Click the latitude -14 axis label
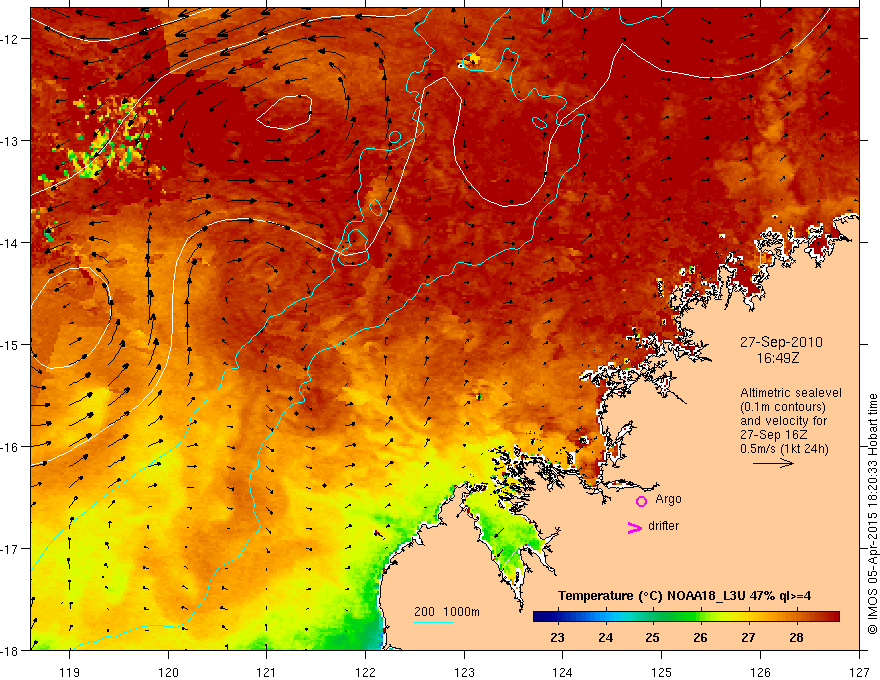 point(11,243)
